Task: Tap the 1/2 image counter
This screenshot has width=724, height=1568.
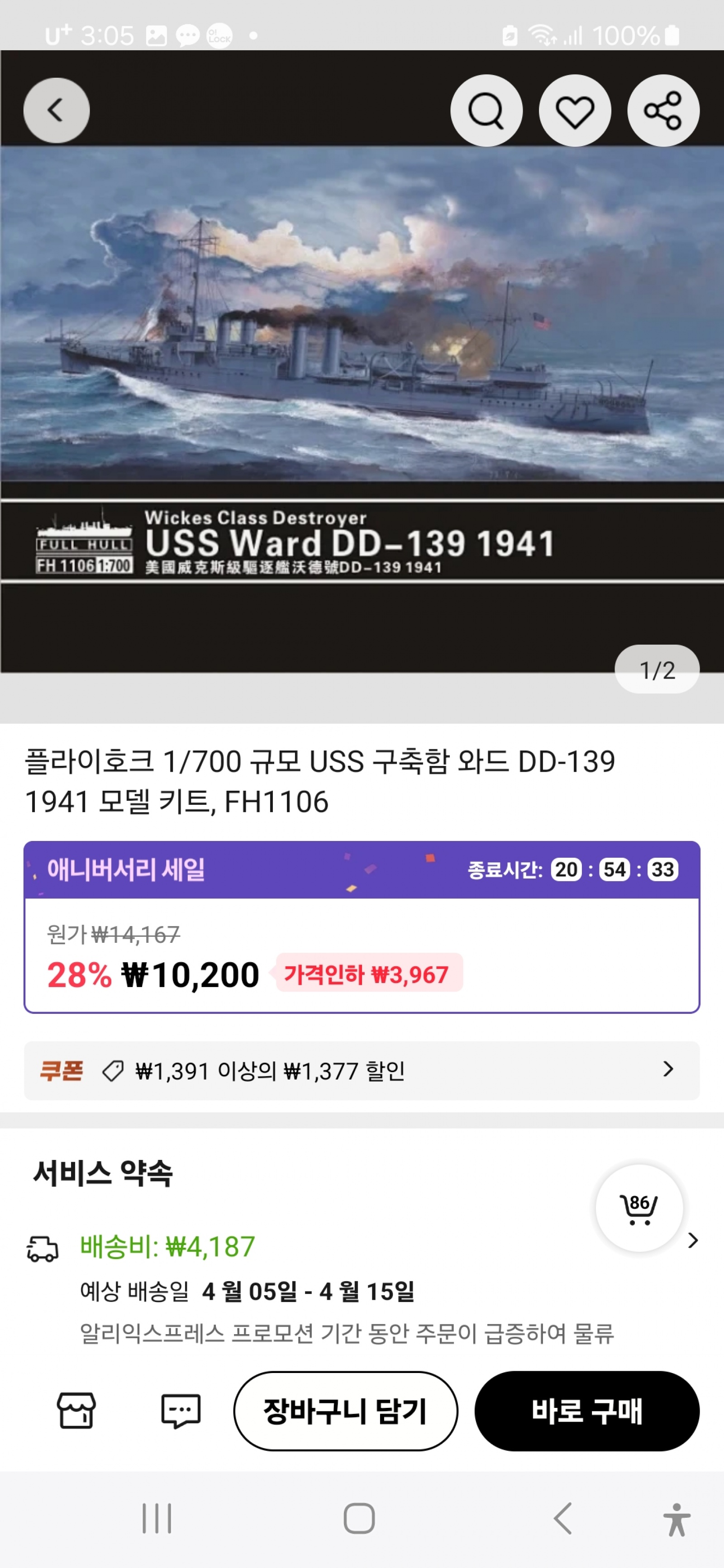Action: tap(657, 669)
